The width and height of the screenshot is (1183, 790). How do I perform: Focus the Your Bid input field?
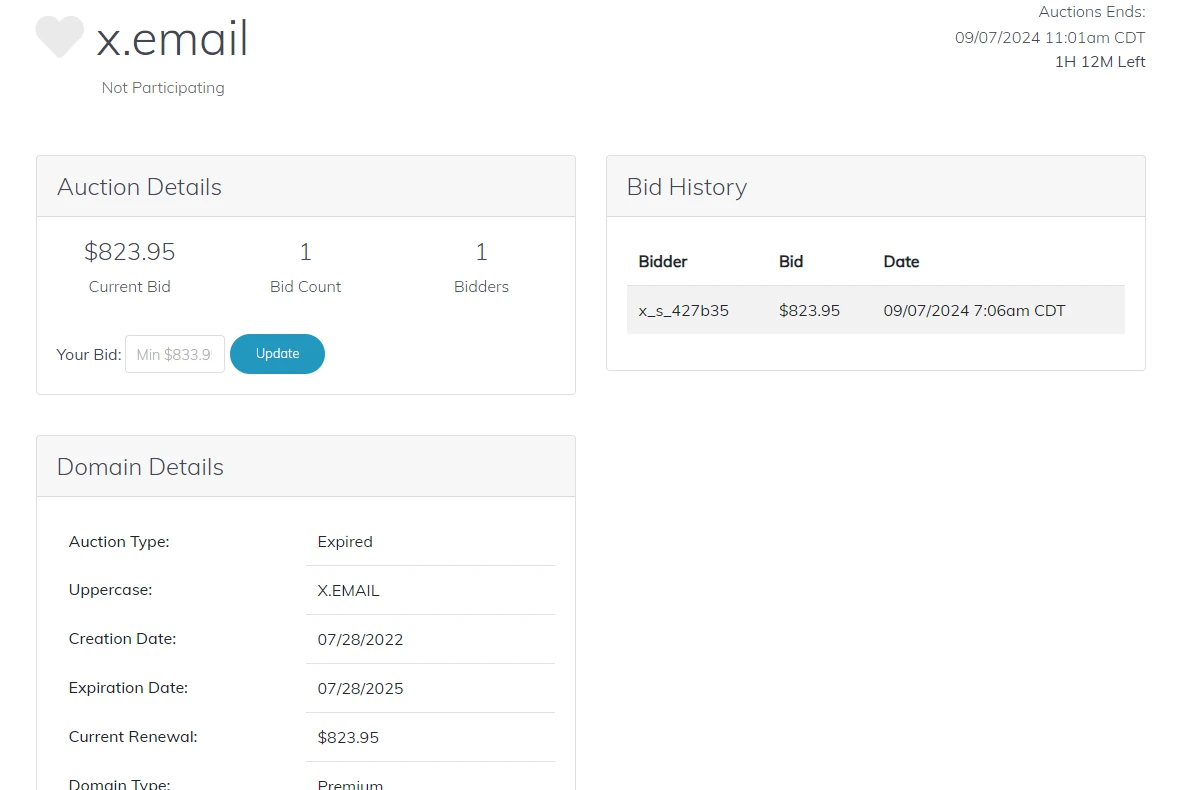(x=175, y=354)
